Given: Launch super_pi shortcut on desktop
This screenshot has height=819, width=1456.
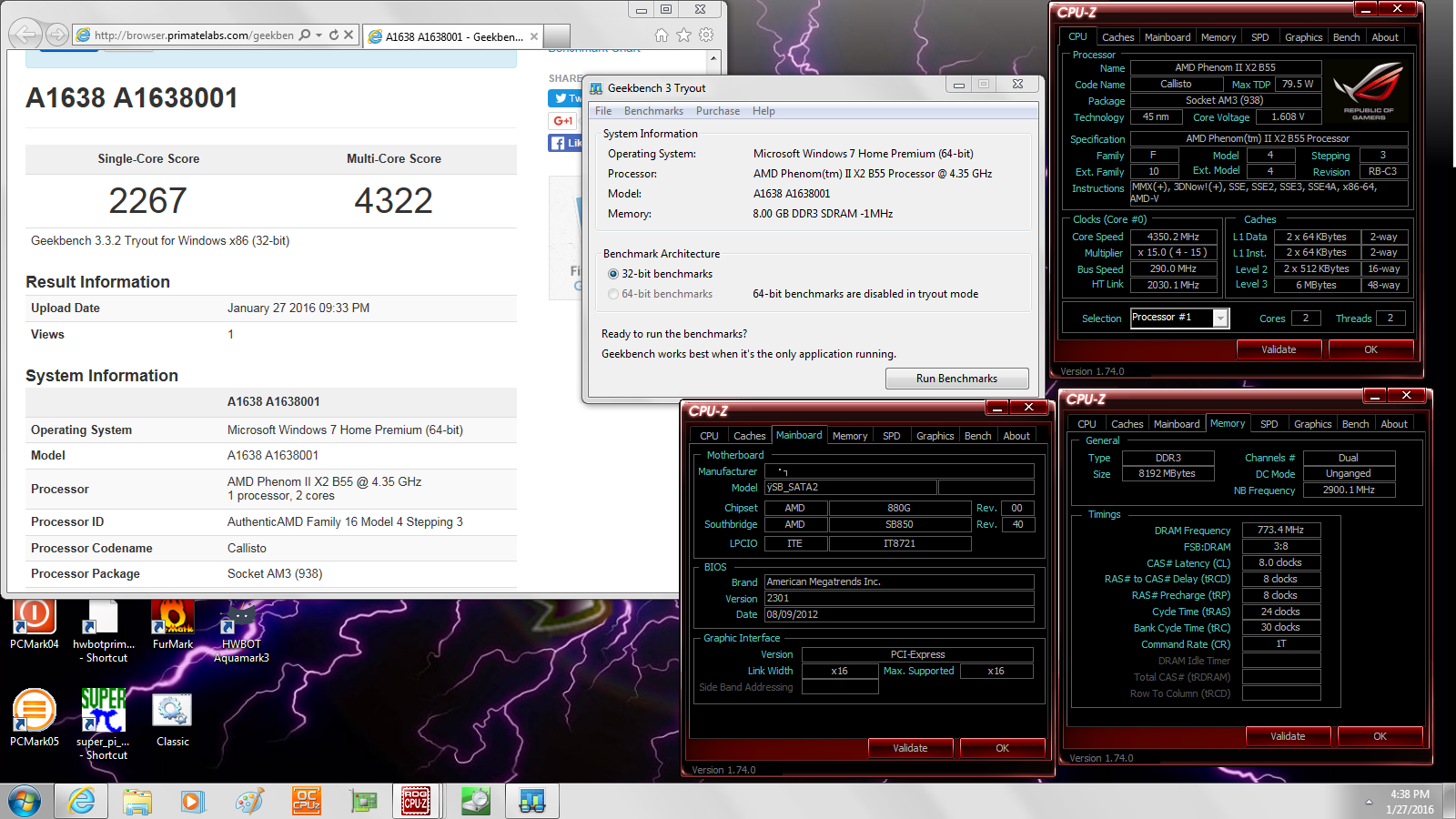Looking at the screenshot, I should pos(103,724).
